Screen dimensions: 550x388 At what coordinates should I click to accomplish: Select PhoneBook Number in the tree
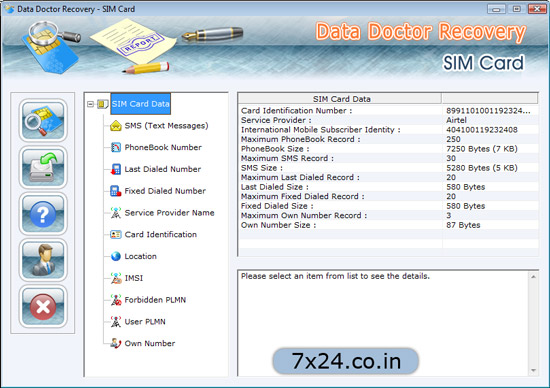point(163,147)
